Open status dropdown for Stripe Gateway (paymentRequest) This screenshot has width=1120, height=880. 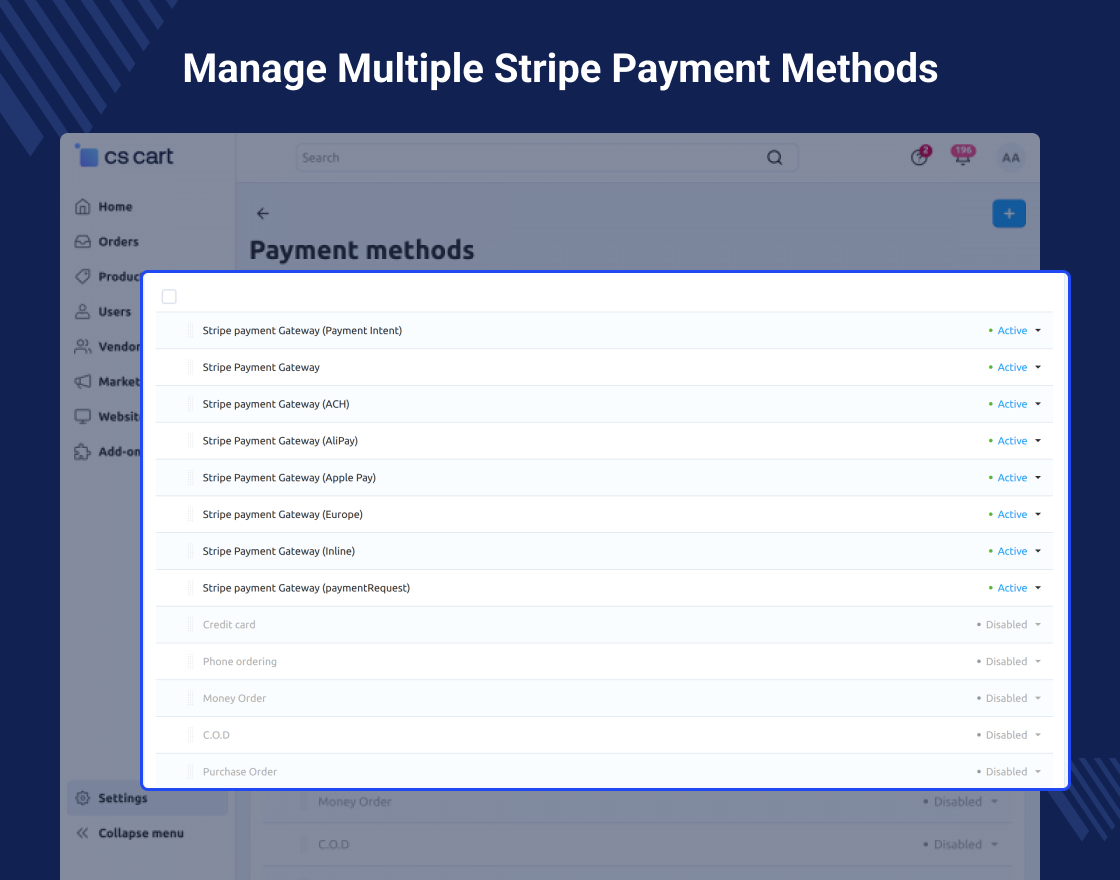(x=1014, y=588)
